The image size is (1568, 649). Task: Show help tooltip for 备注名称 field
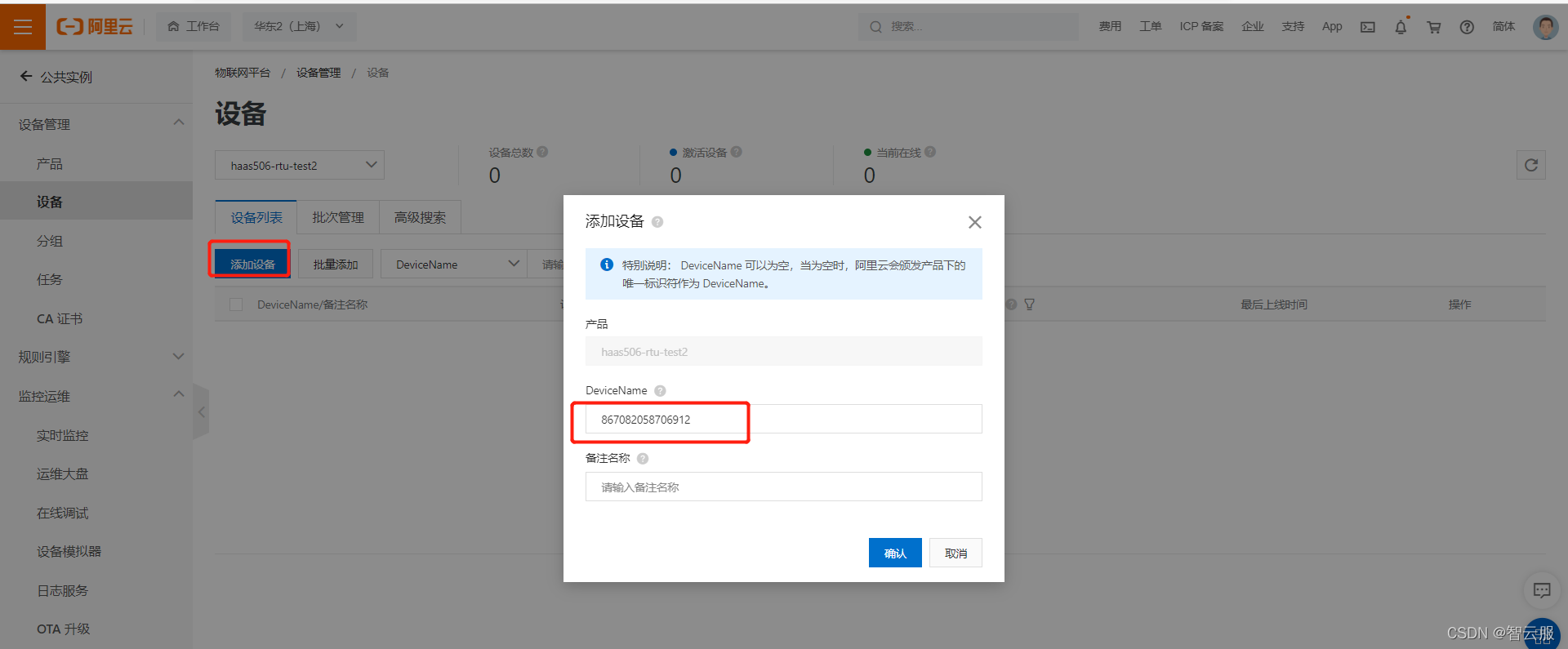[x=643, y=459]
